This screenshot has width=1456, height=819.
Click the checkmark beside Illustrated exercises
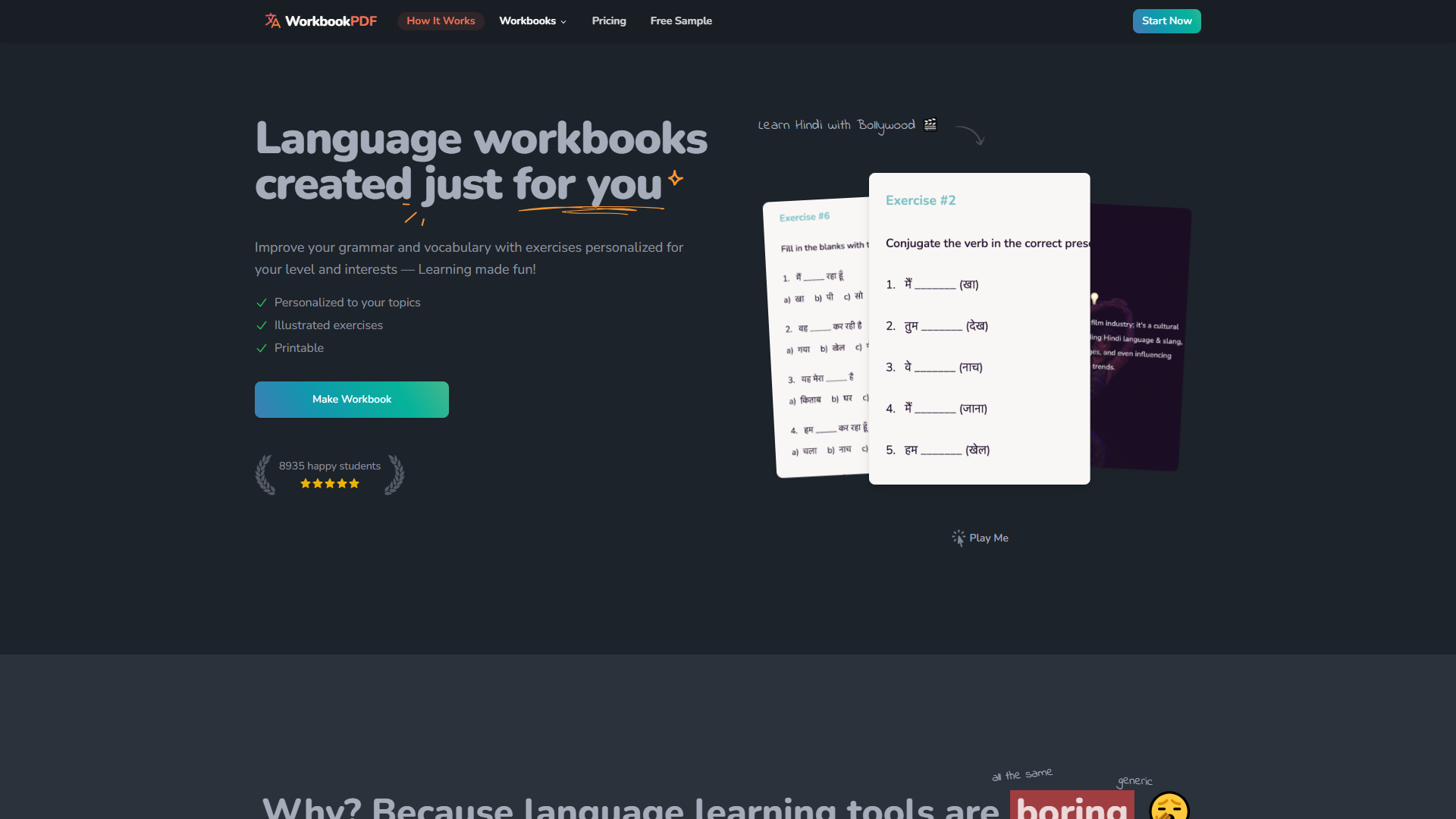[x=262, y=325]
